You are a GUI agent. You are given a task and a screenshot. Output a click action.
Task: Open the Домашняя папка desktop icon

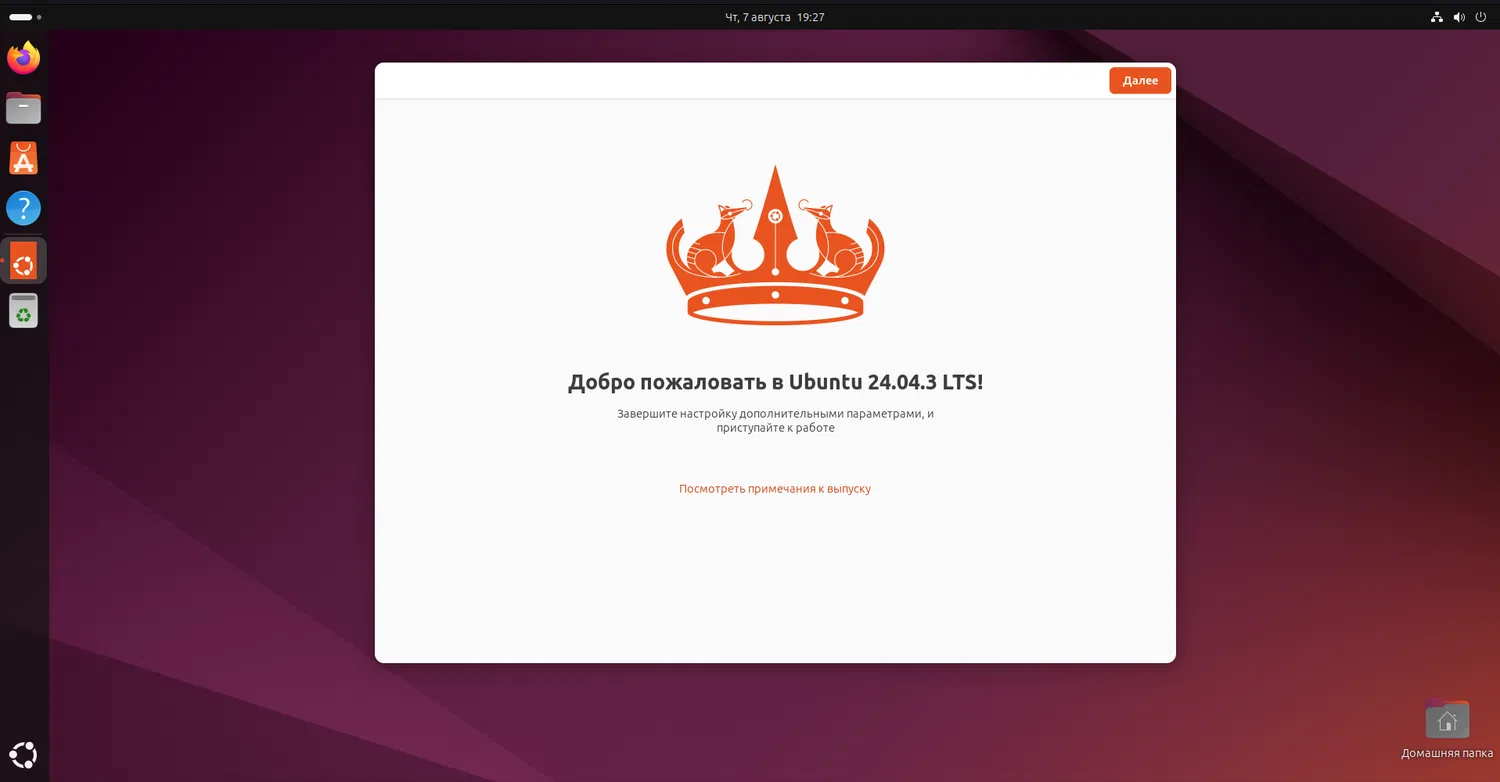coord(1447,730)
